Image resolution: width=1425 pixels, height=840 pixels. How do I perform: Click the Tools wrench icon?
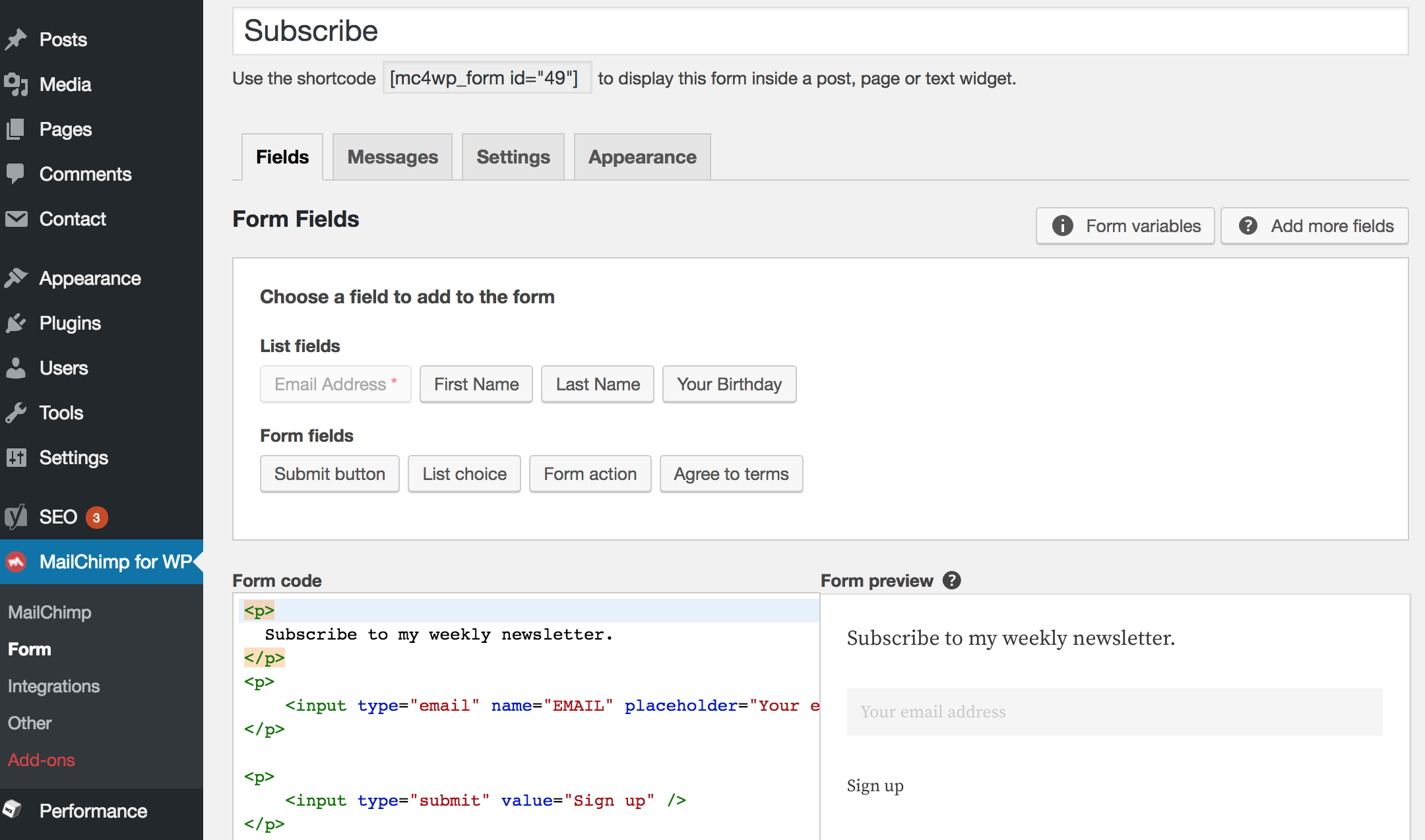16,413
